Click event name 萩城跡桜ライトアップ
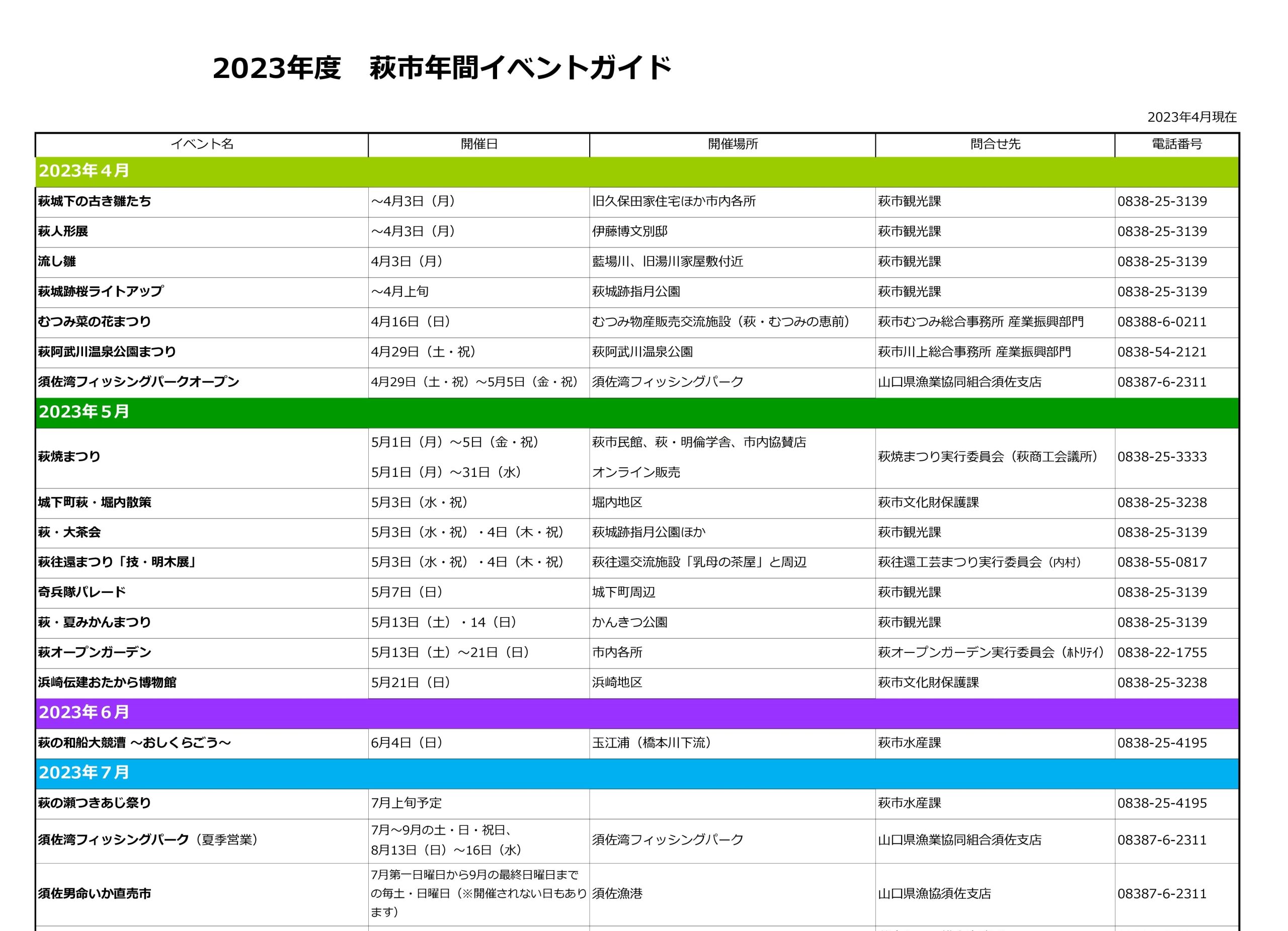 pyautogui.click(x=101, y=292)
